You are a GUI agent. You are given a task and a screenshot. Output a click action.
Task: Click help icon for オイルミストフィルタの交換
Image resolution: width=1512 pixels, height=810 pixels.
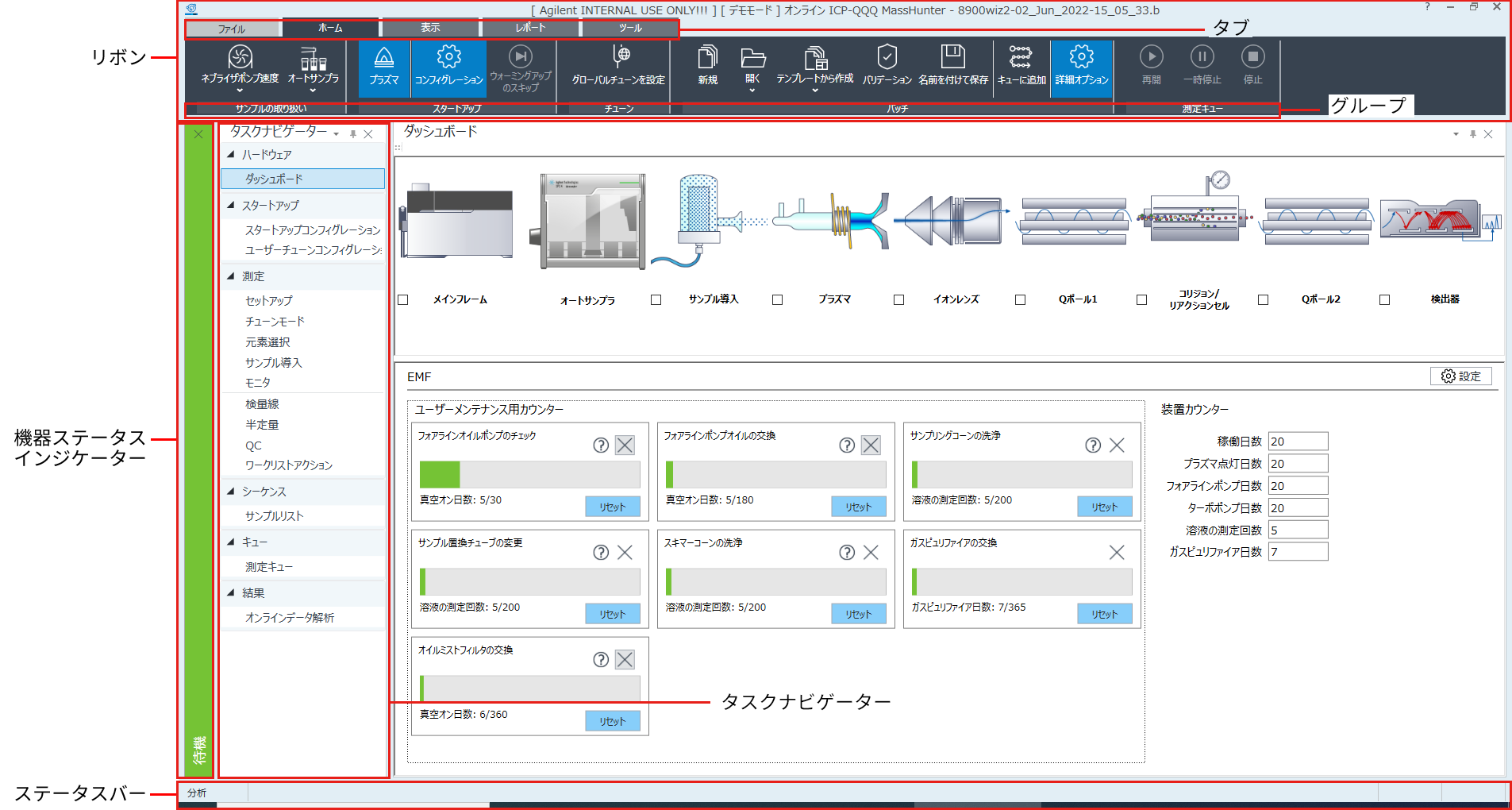(601, 660)
